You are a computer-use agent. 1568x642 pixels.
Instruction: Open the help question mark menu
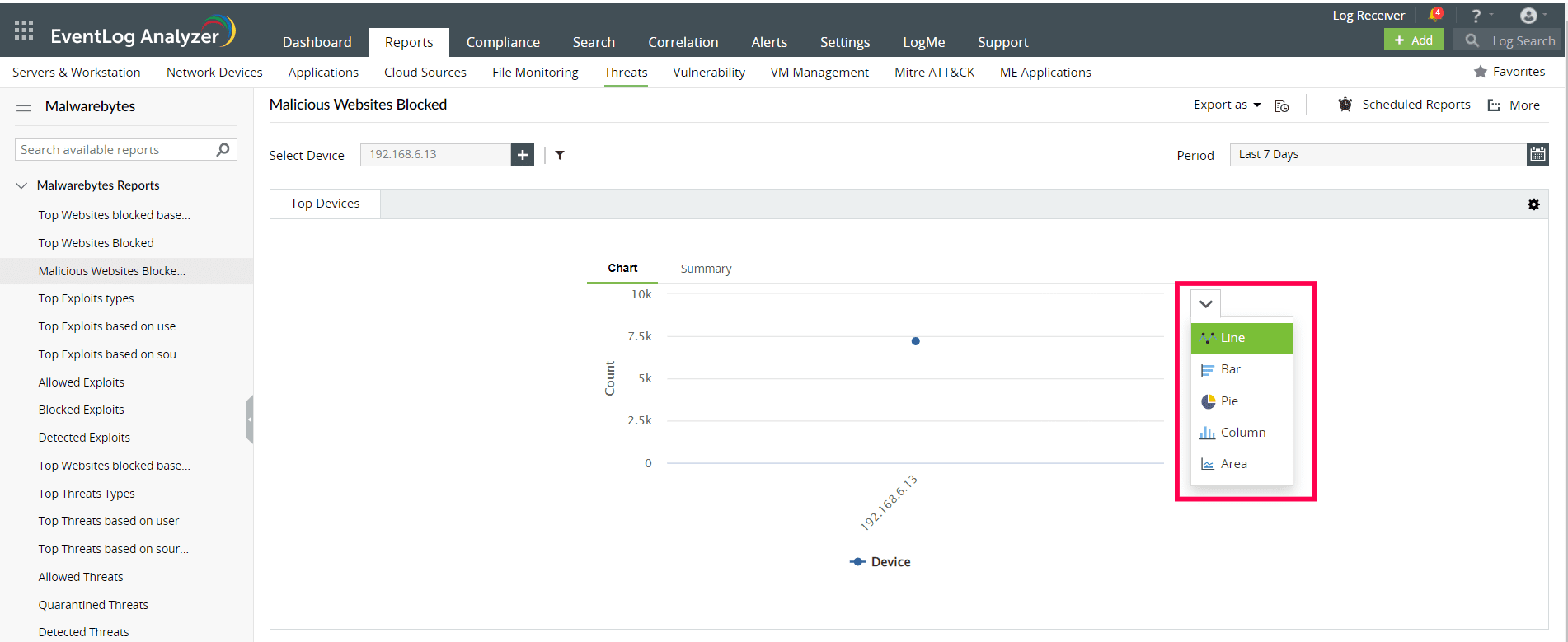click(x=1476, y=16)
